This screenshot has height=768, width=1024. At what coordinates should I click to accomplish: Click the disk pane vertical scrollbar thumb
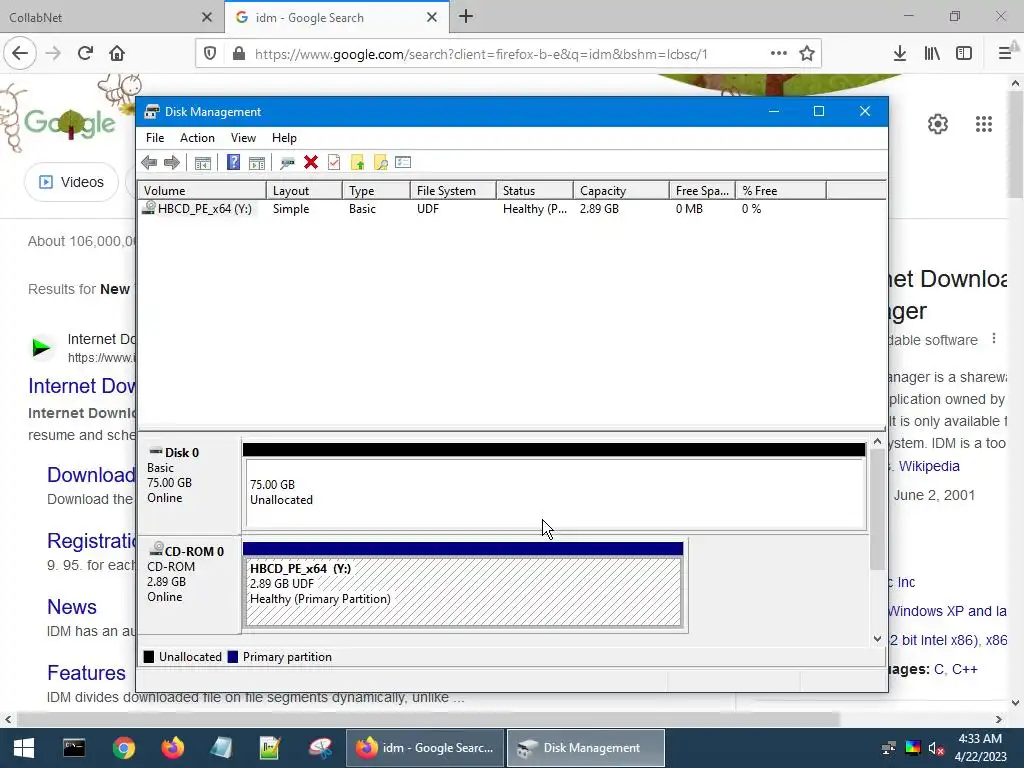point(877,509)
